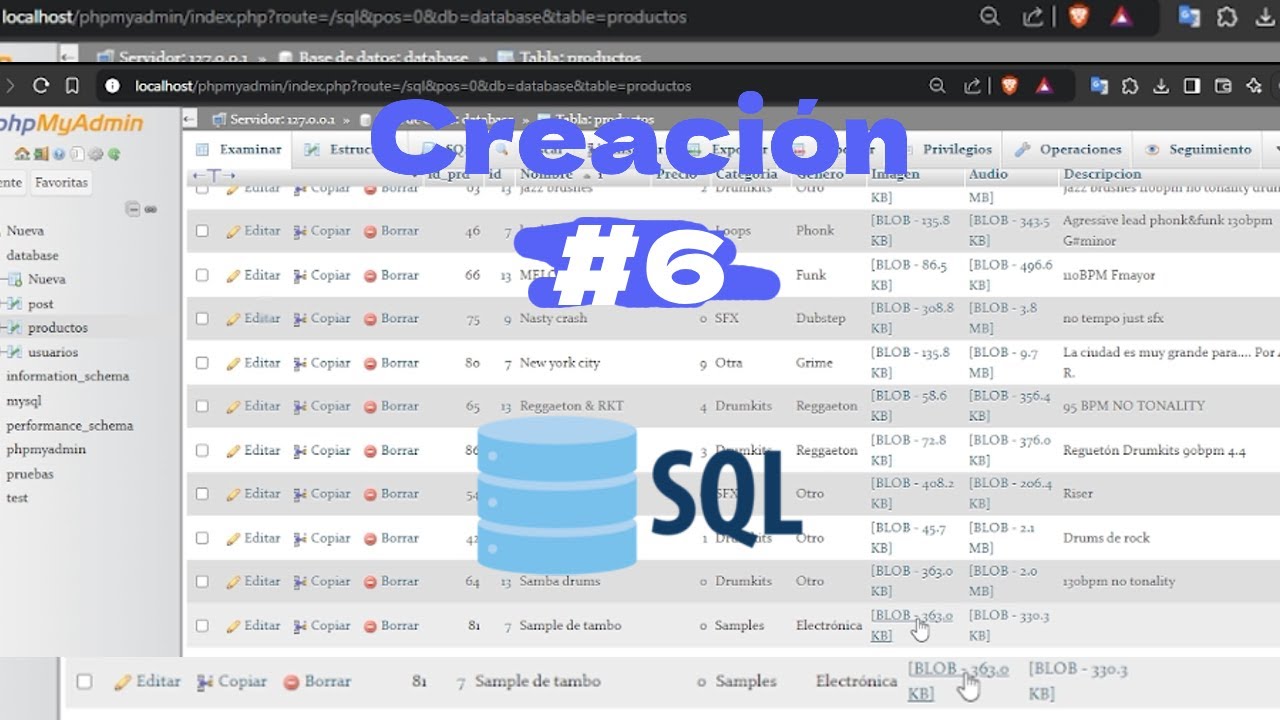Click the collapse-all icon above the database tree
1280x720 pixels.
133,209
